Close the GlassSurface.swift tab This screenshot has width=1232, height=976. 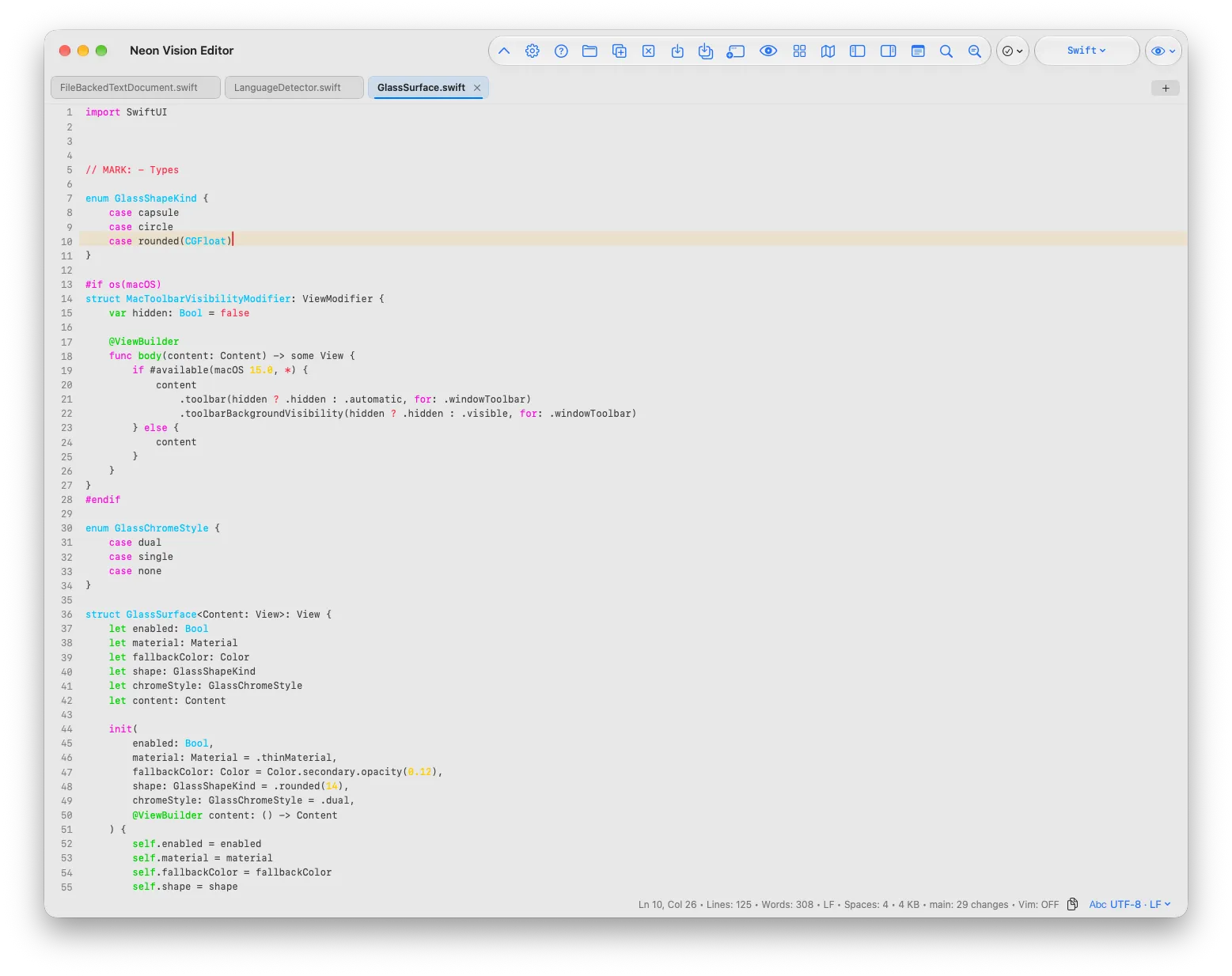477,88
